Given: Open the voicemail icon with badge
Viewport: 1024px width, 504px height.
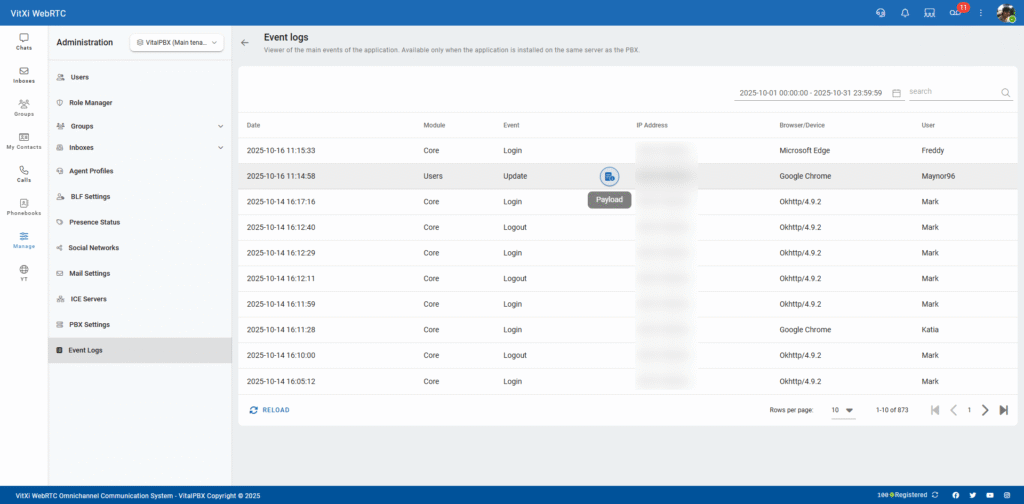Looking at the screenshot, I should (955, 13).
